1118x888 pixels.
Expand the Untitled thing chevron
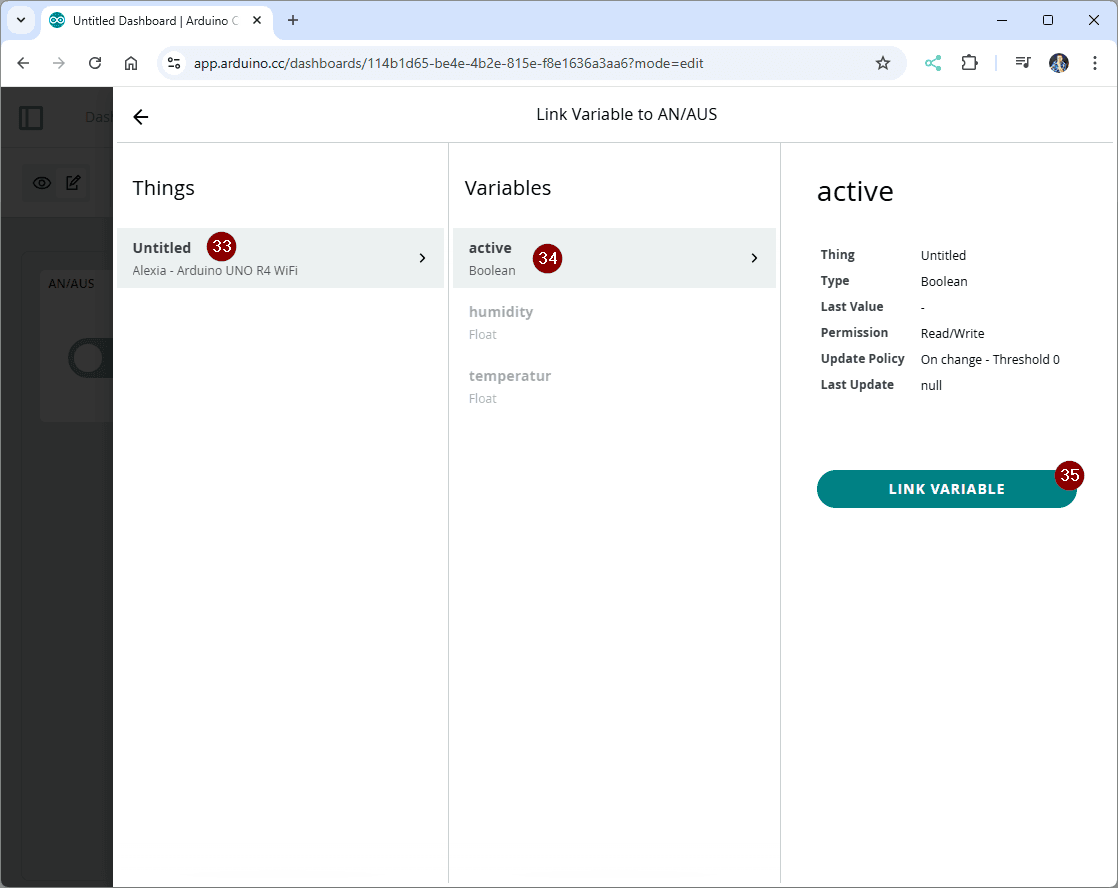422,258
